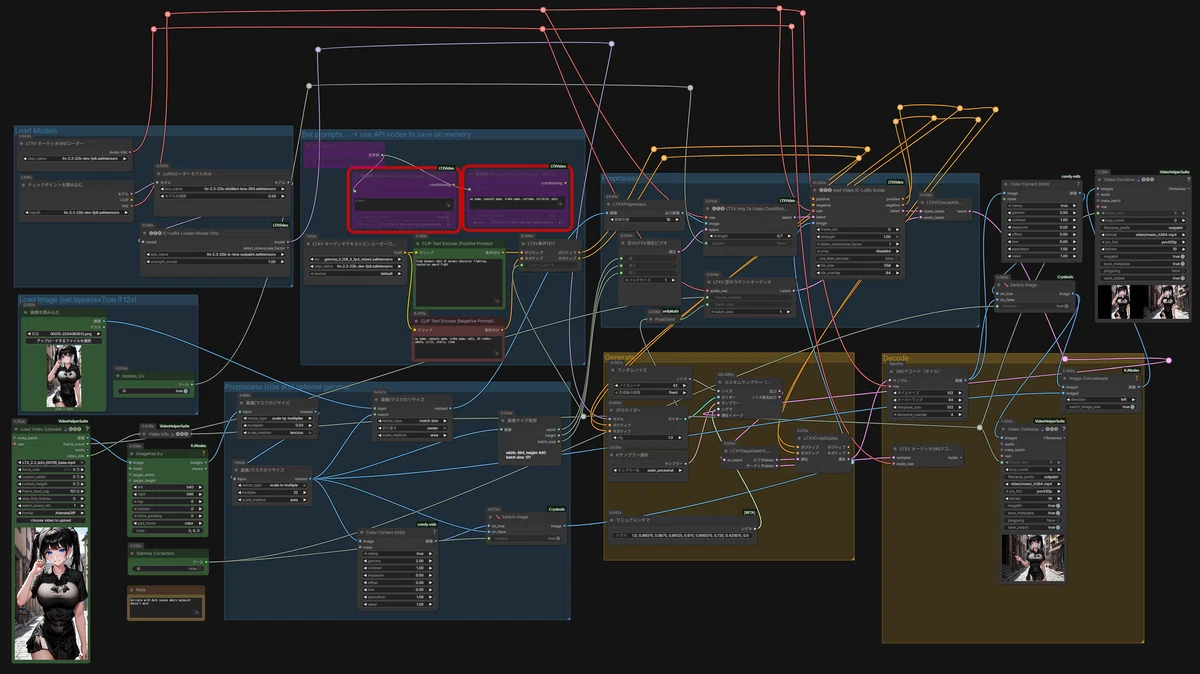Click noise seed 42 field in Generate group
1200x674 pixels.
point(649,384)
